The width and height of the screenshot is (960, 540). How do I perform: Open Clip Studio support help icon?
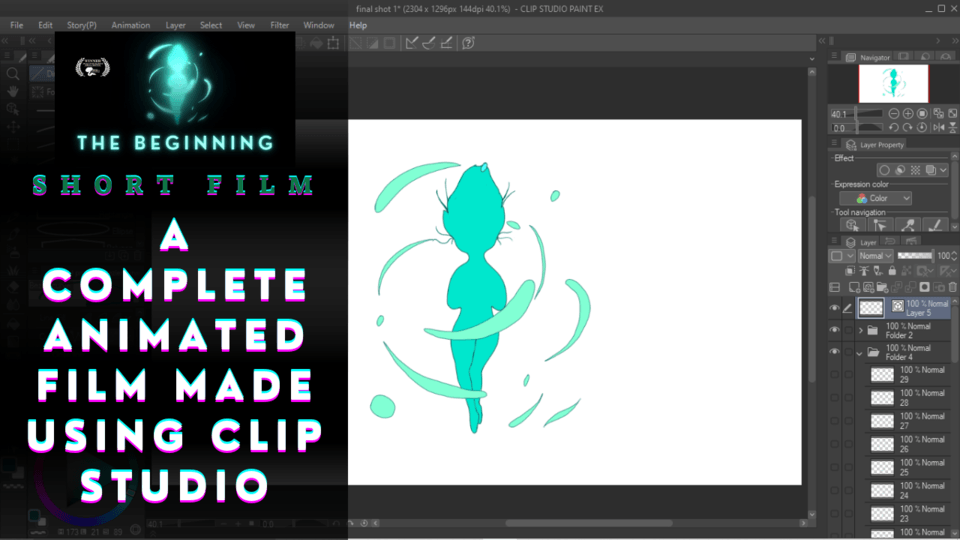point(468,43)
